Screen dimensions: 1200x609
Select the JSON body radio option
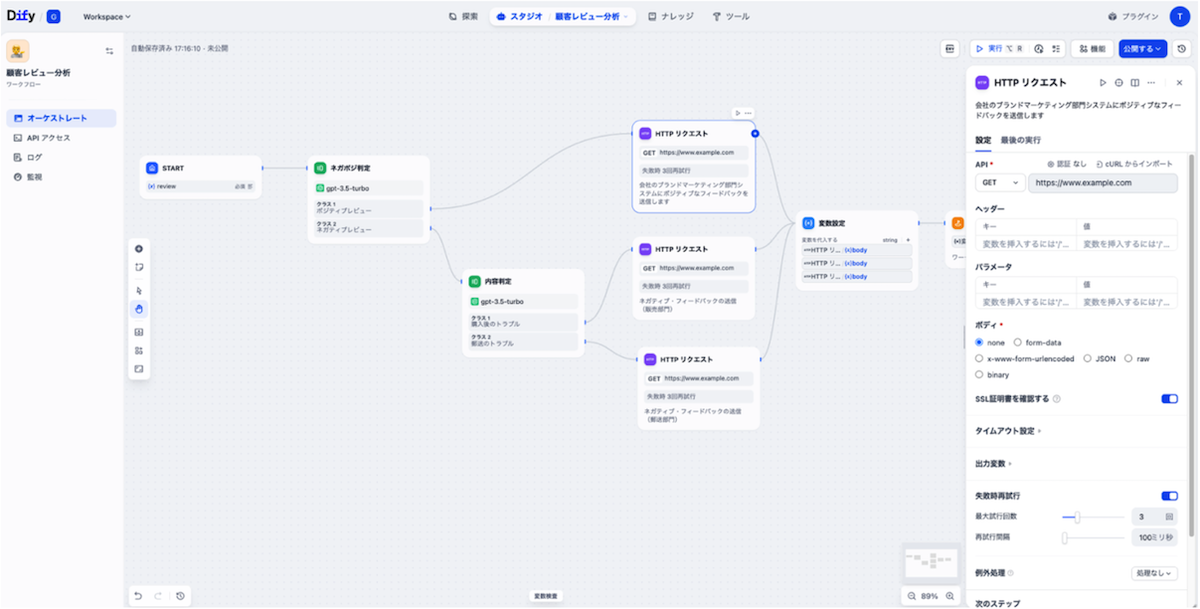coord(1088,358)
